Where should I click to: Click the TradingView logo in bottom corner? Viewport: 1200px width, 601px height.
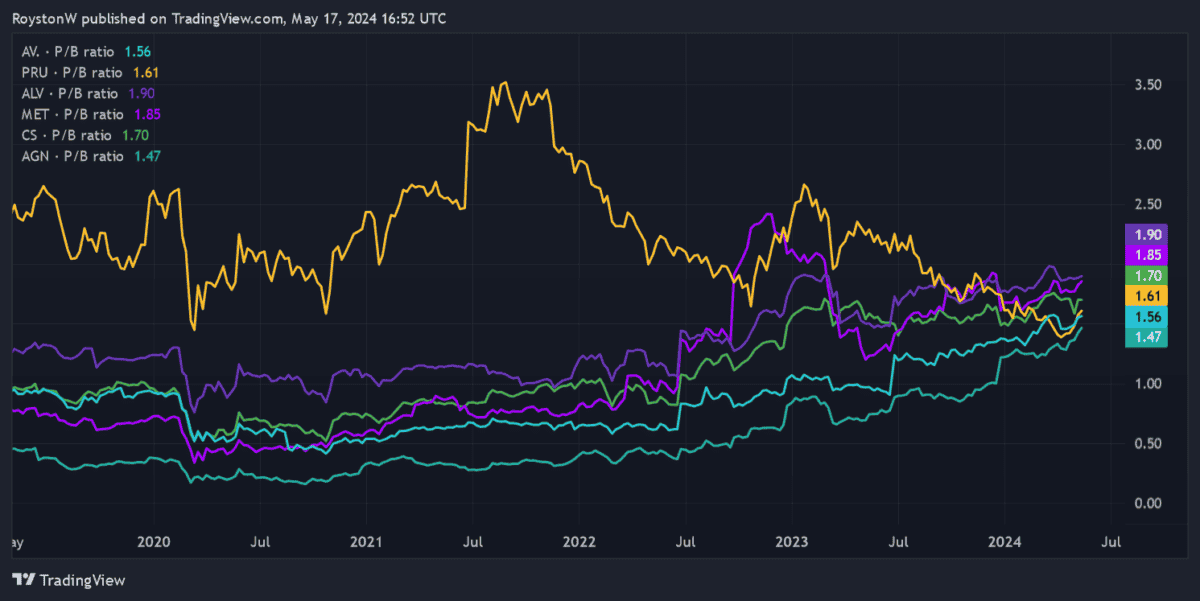tap(69, 580)
